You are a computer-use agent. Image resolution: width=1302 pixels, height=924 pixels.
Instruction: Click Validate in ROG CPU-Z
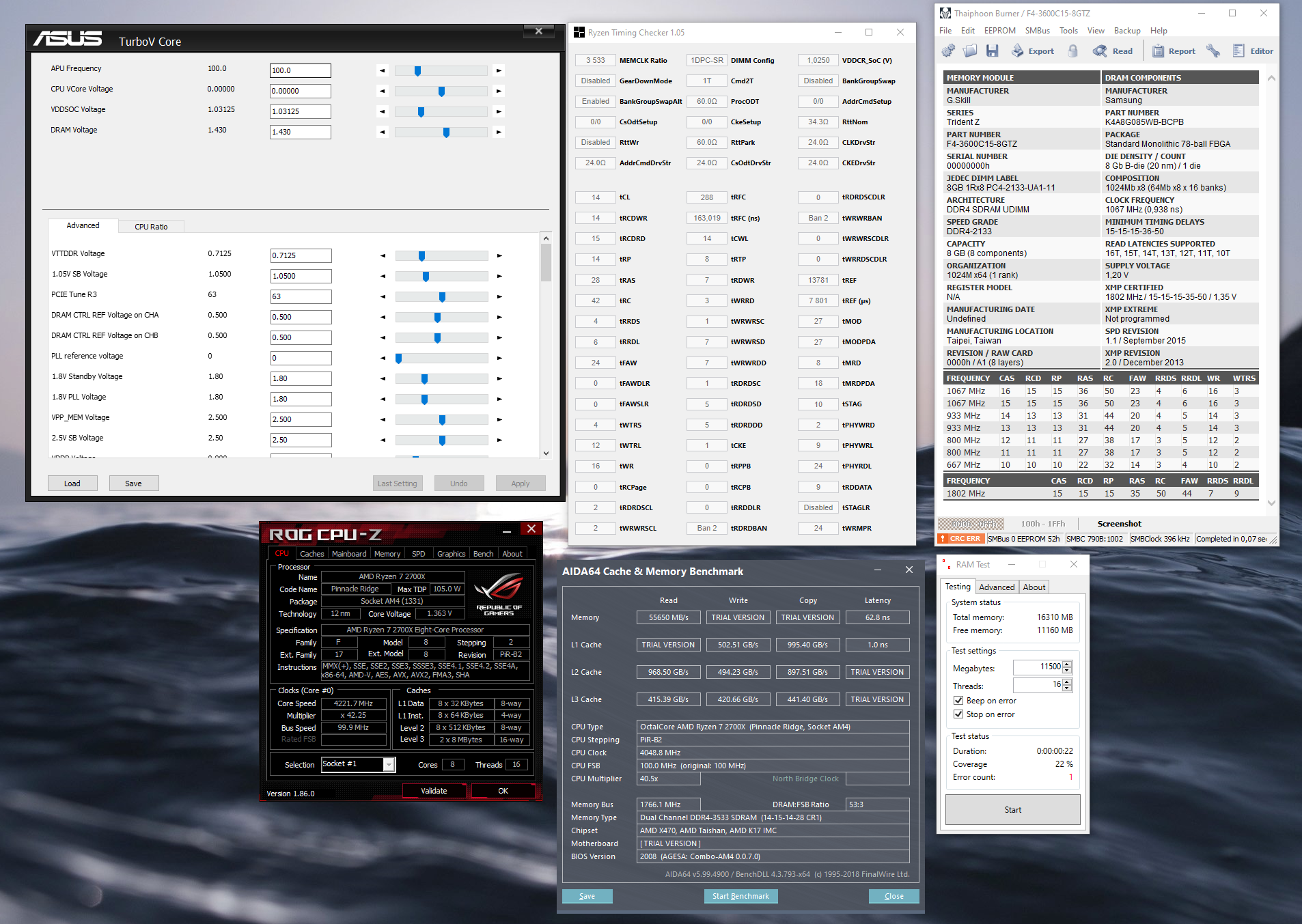tap(434, 791)
